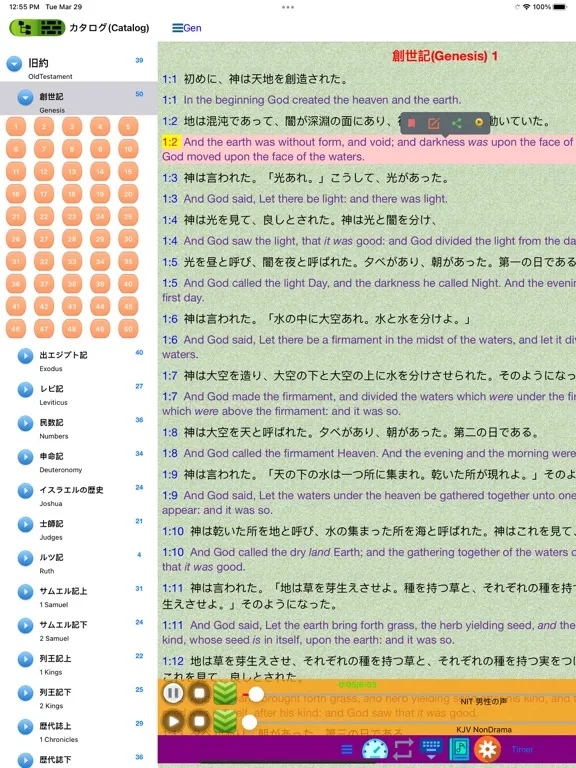Open Genesis chapter 14

point(100,172)
